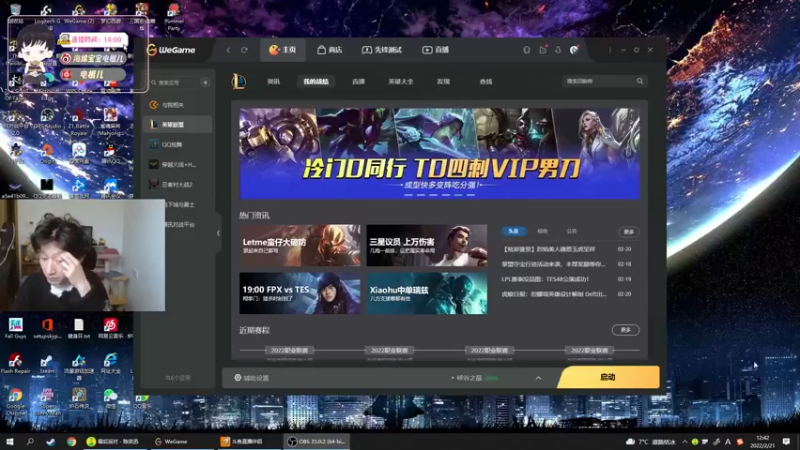800x450 pixels.
Task: Open the WeGame more options menu
Action: (x=610, y=50)
